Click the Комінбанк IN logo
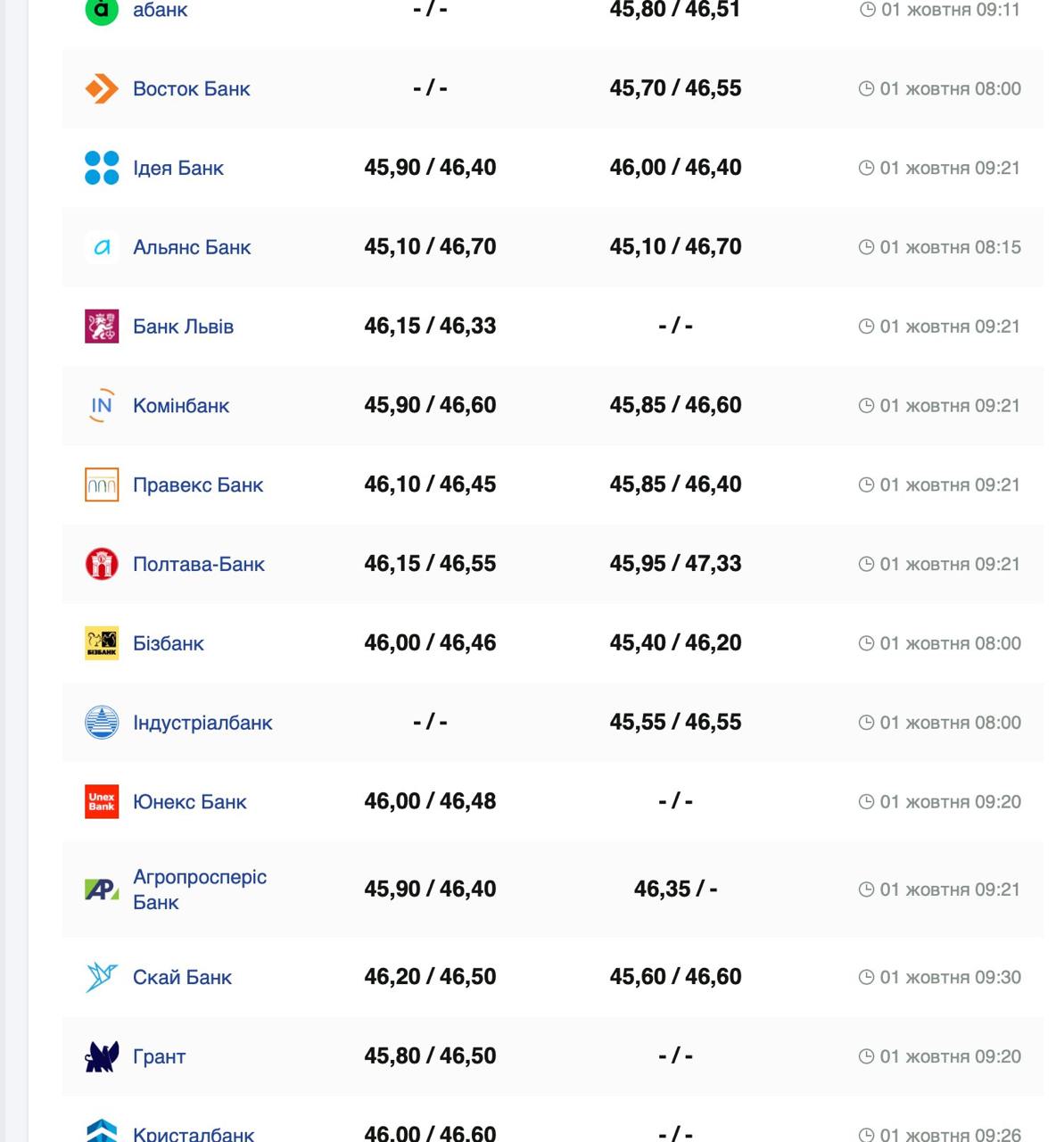Screen dimensions: 1064x1142 (102, 405)
